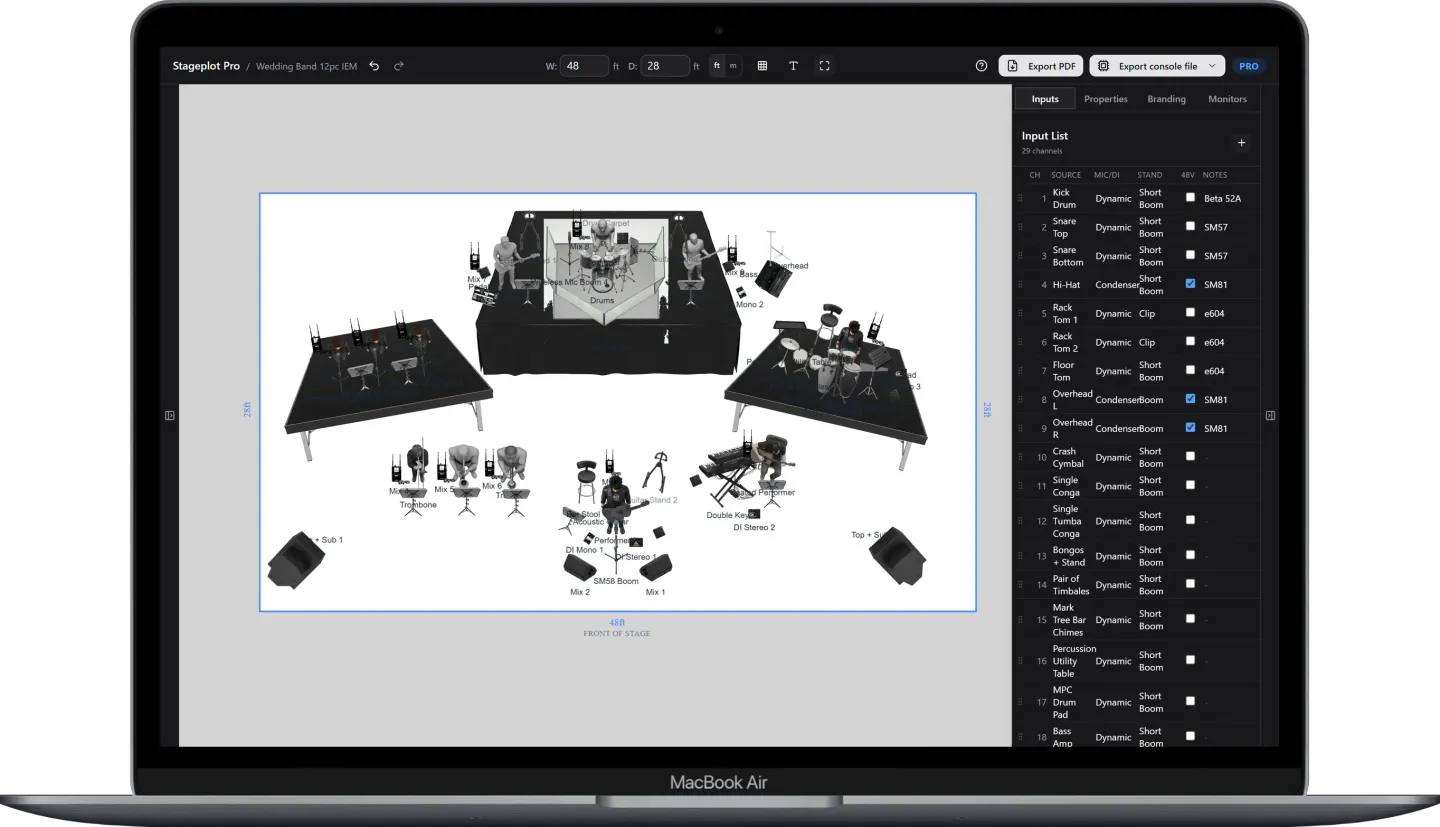Open Kick Drum's Dynamic mic type selector
This screenshot has width=1440, height=827.
[1113, 199]
